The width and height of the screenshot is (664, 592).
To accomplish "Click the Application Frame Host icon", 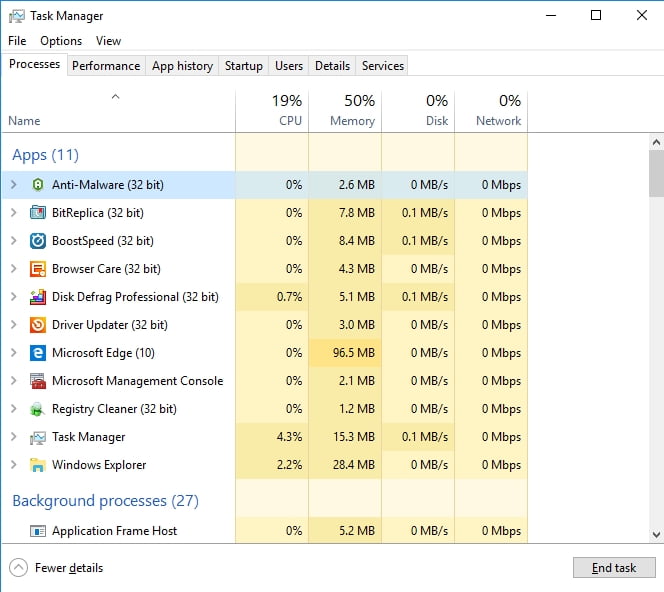I will pyautogui.click(x=38, y=531).
